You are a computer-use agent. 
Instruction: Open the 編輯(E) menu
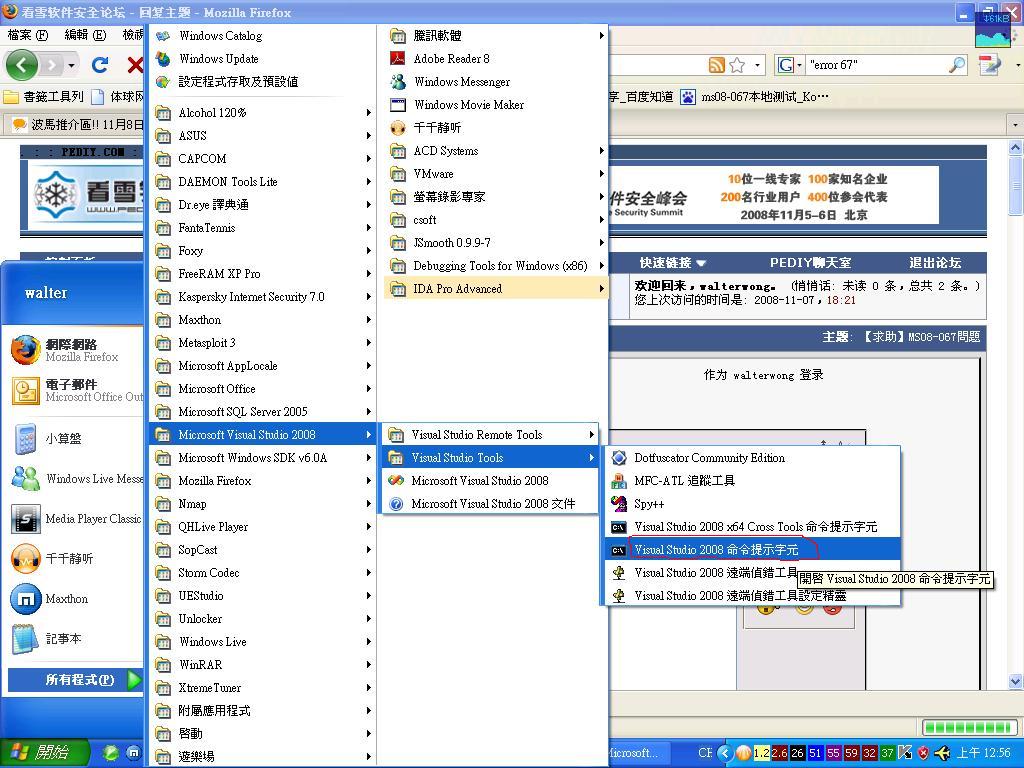click(85, 35)
